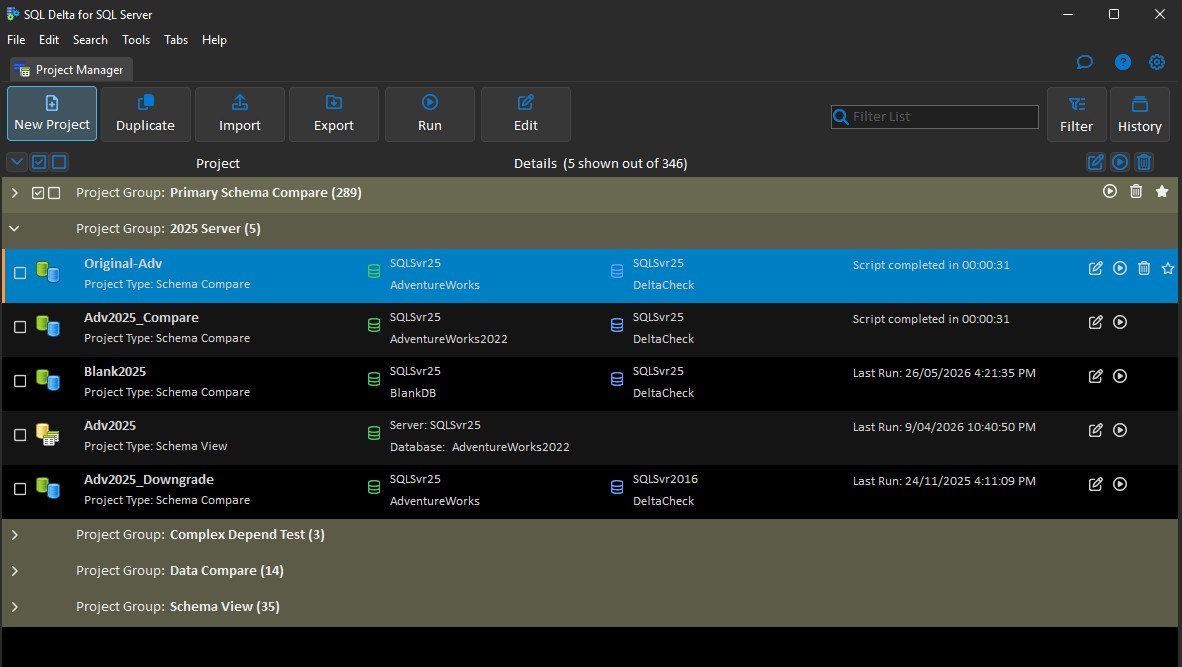This screenshot has width=1182, height=667.
Task: Edit the Adv2025_Downgrade project
Action: 1095,485
